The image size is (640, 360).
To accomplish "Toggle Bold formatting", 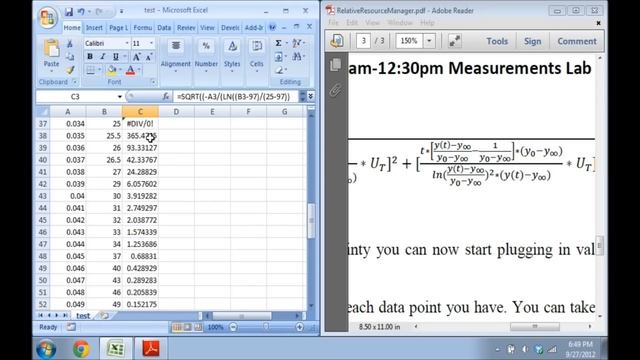I will [x=90, y=57].
